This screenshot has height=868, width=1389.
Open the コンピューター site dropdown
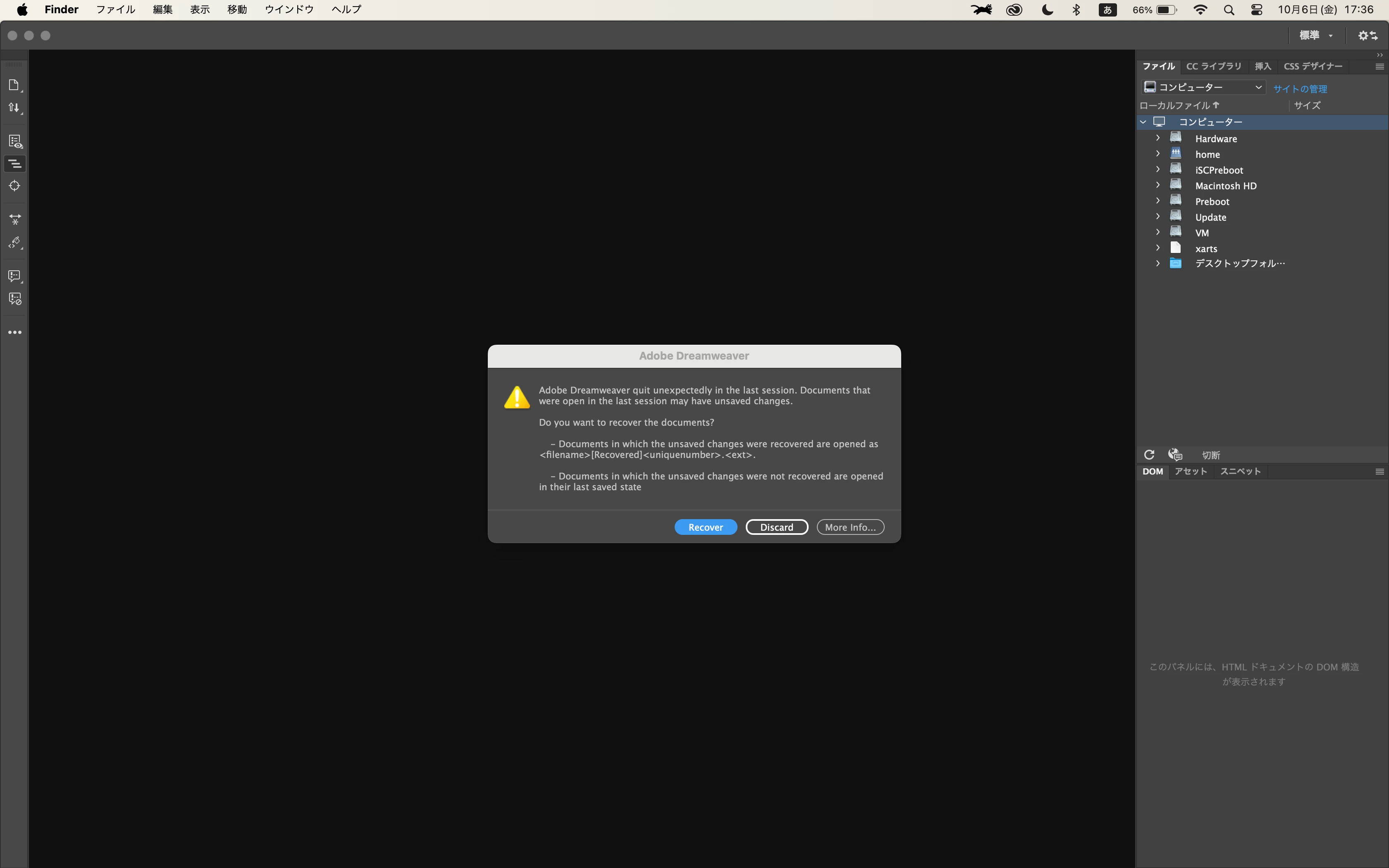[x=1203, y=87]
